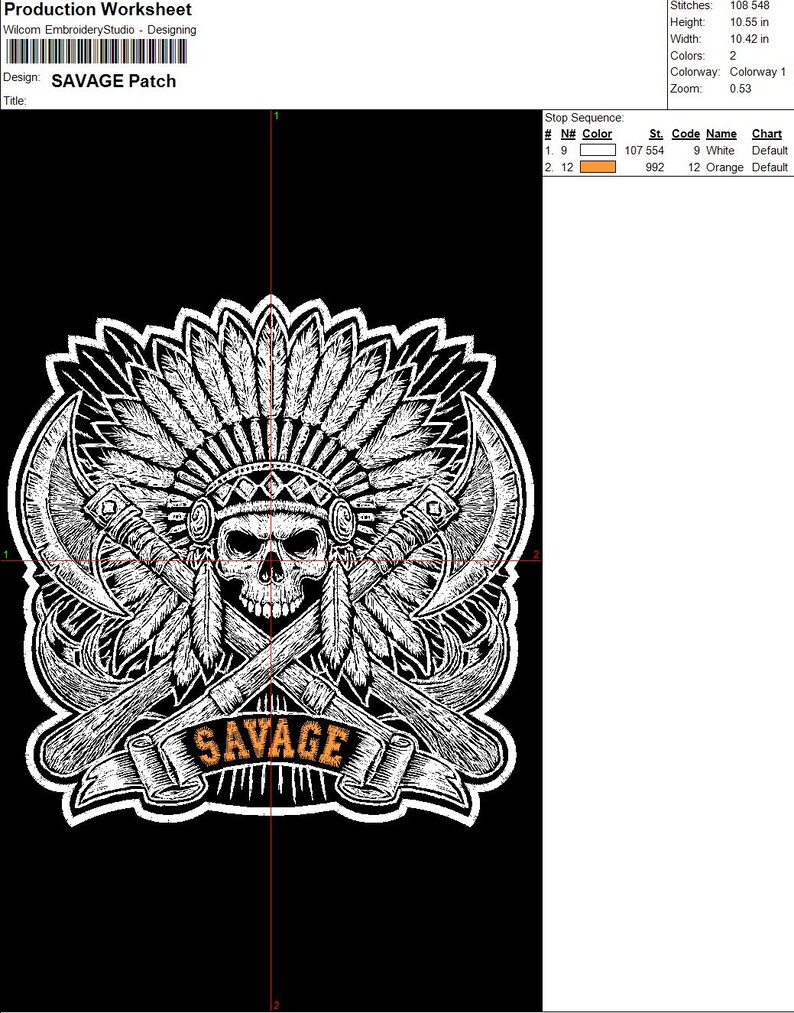Click the Color column header

596,134
